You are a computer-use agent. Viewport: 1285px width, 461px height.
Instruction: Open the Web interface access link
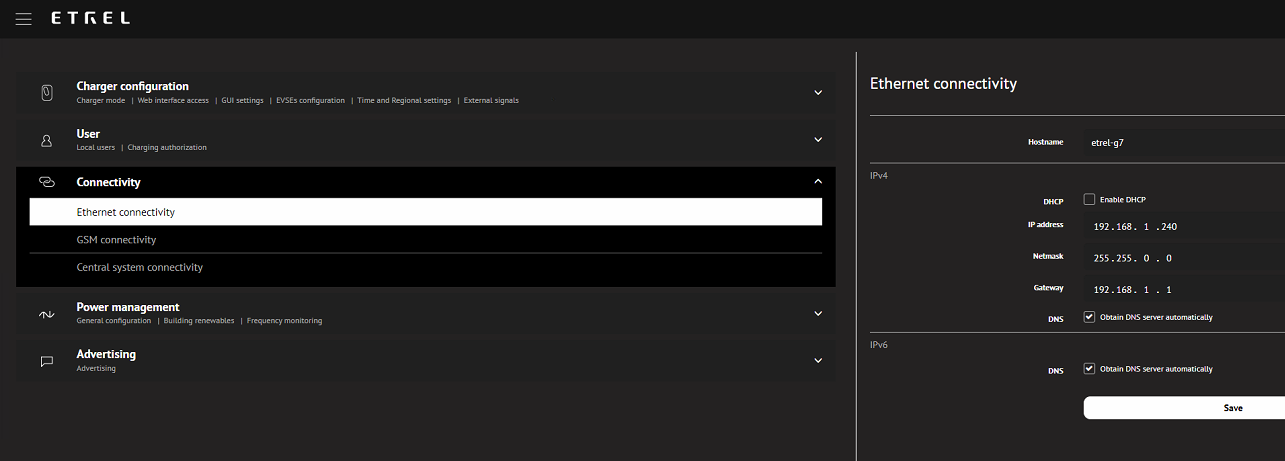[173, 101]
